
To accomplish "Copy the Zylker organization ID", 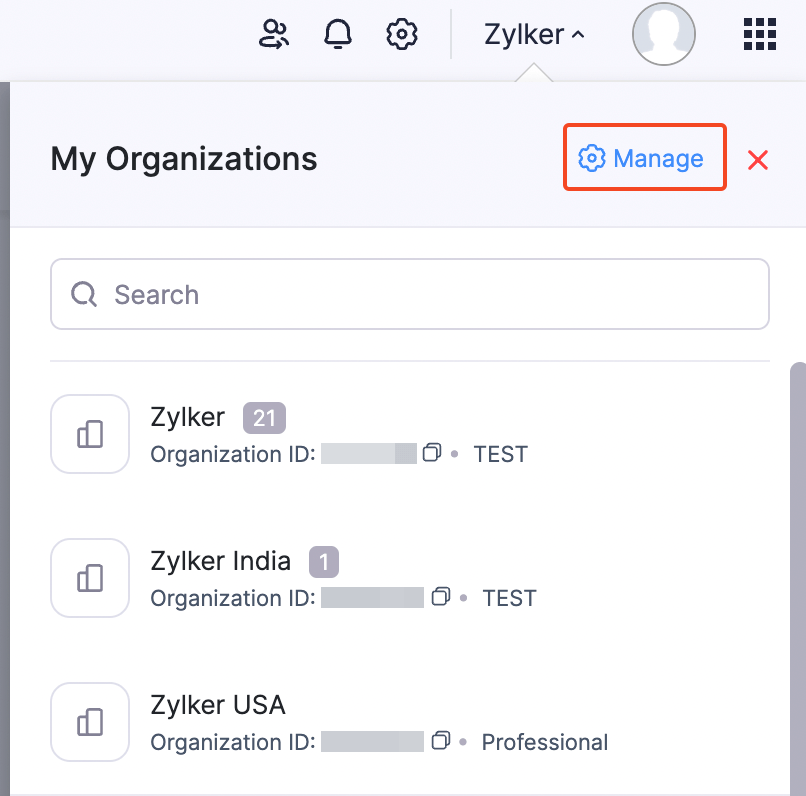I will click(x=433, y=453).
